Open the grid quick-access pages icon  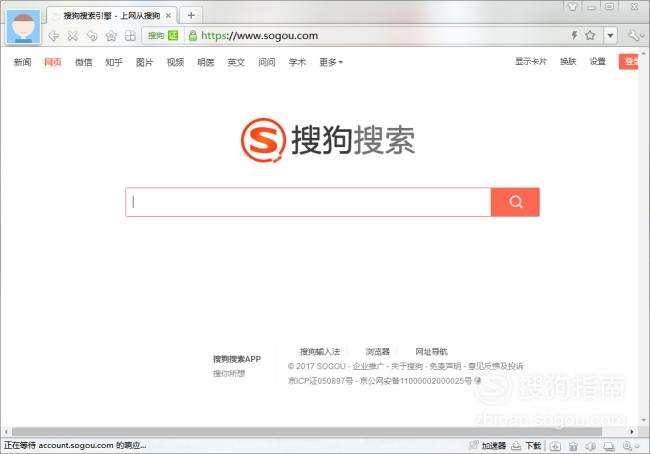pos(130,36)
